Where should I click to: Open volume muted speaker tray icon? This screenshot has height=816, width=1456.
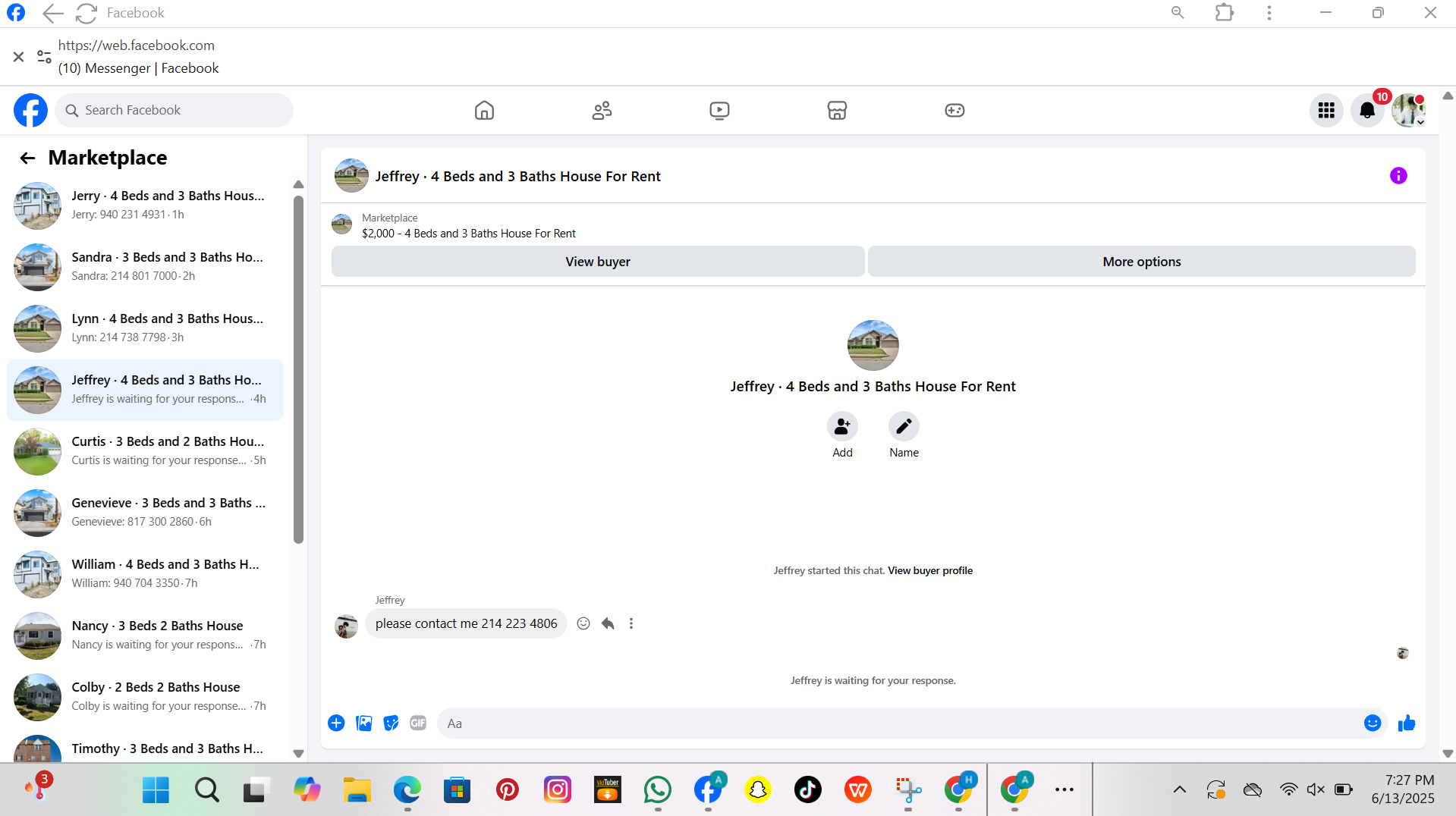(x=1316, y=790)
